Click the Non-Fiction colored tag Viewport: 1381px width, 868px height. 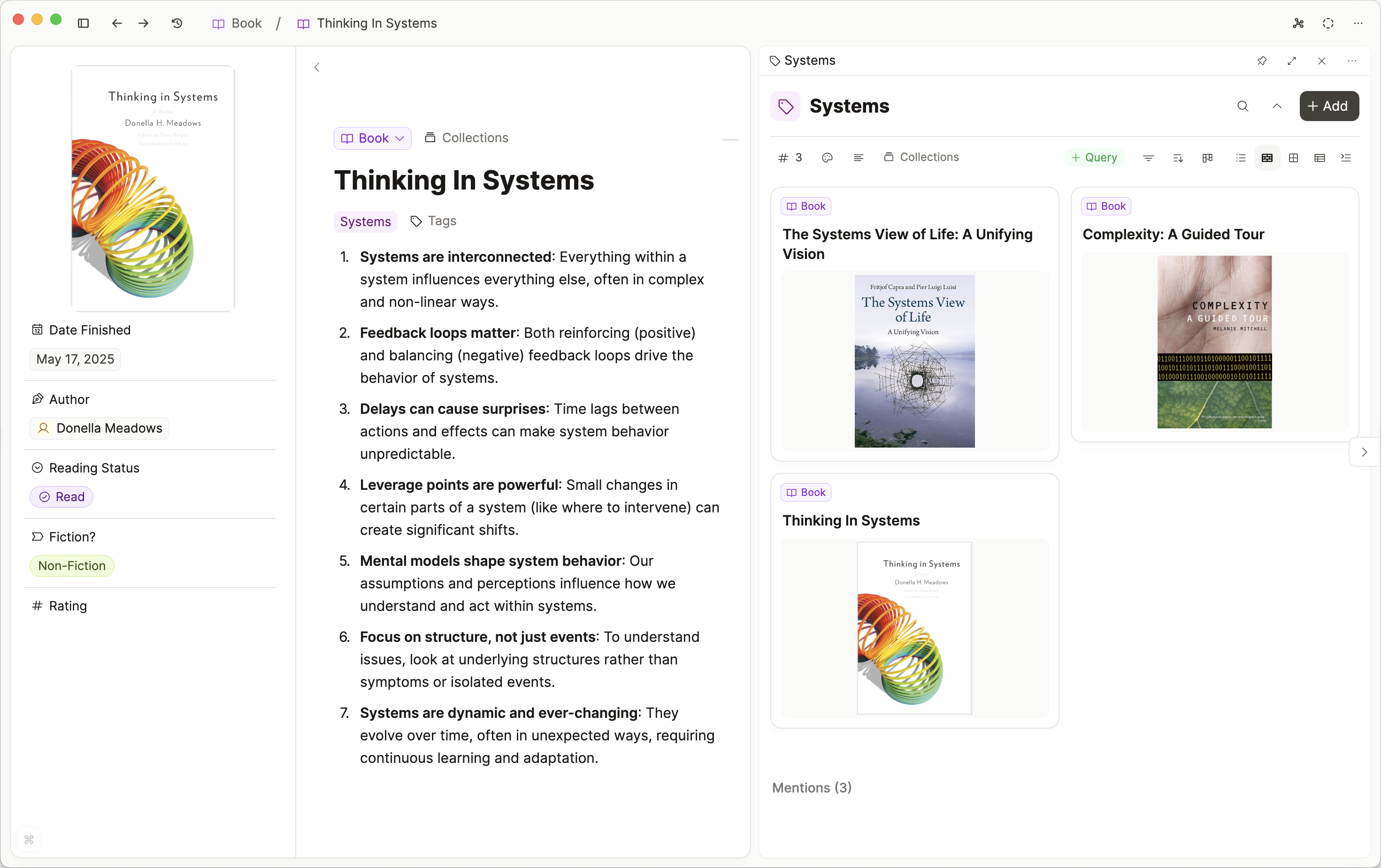click(72, 565)
